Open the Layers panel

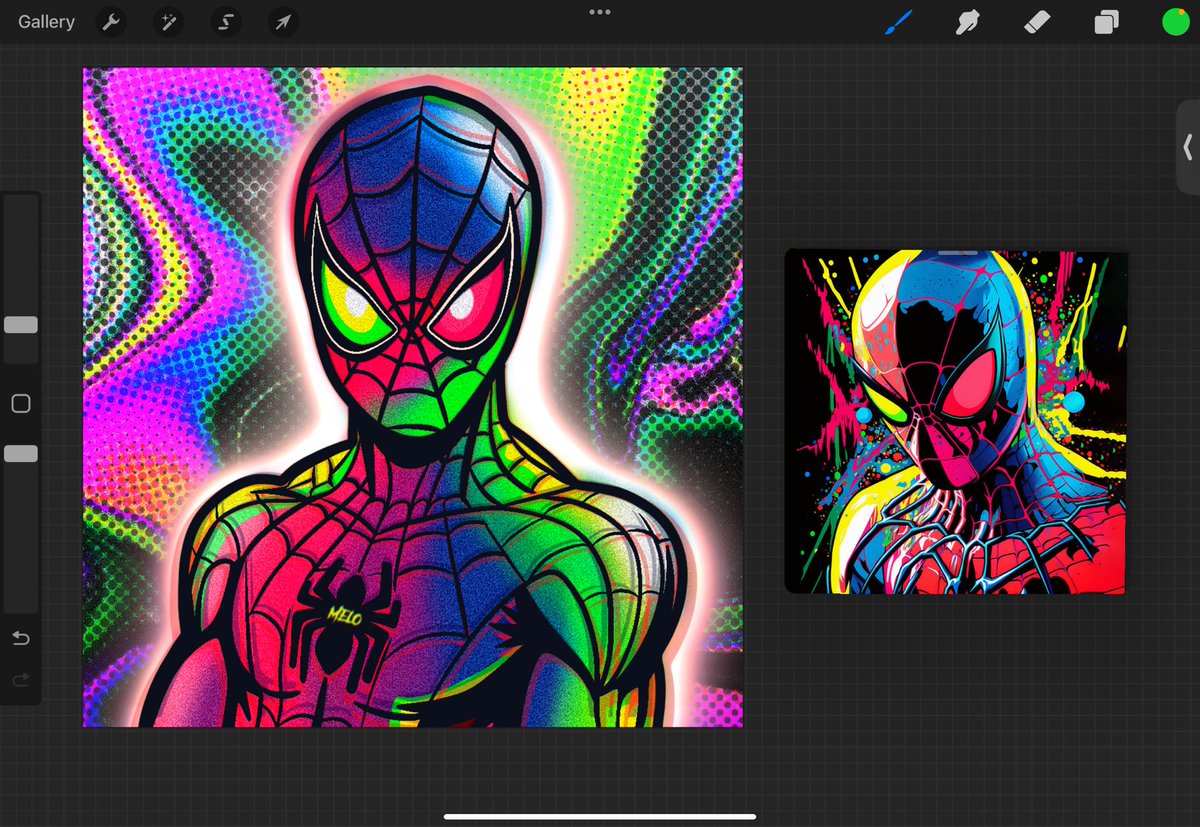tap(1106, 22)
